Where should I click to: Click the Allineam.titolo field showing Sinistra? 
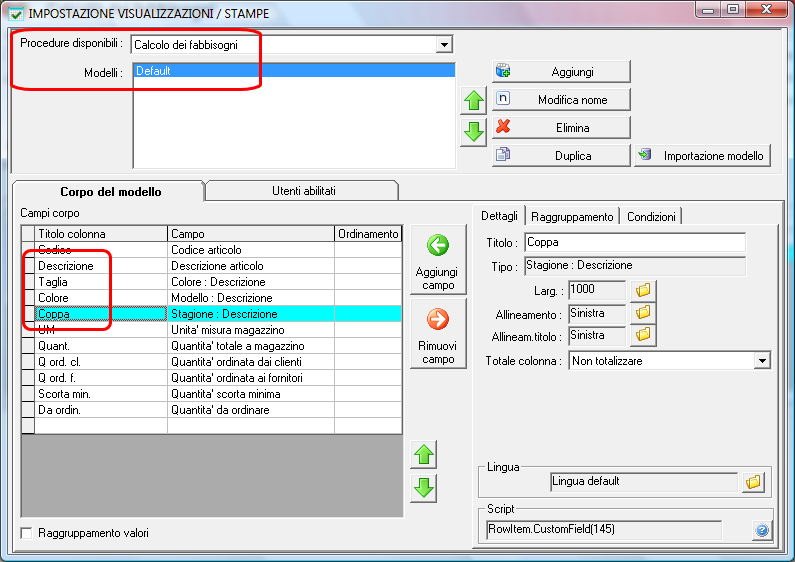(597, 336)
